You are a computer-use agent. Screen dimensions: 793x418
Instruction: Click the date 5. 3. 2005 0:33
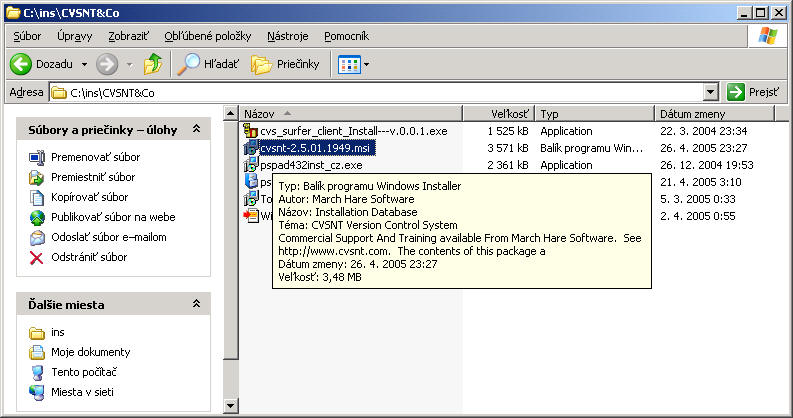click(697, 199)
